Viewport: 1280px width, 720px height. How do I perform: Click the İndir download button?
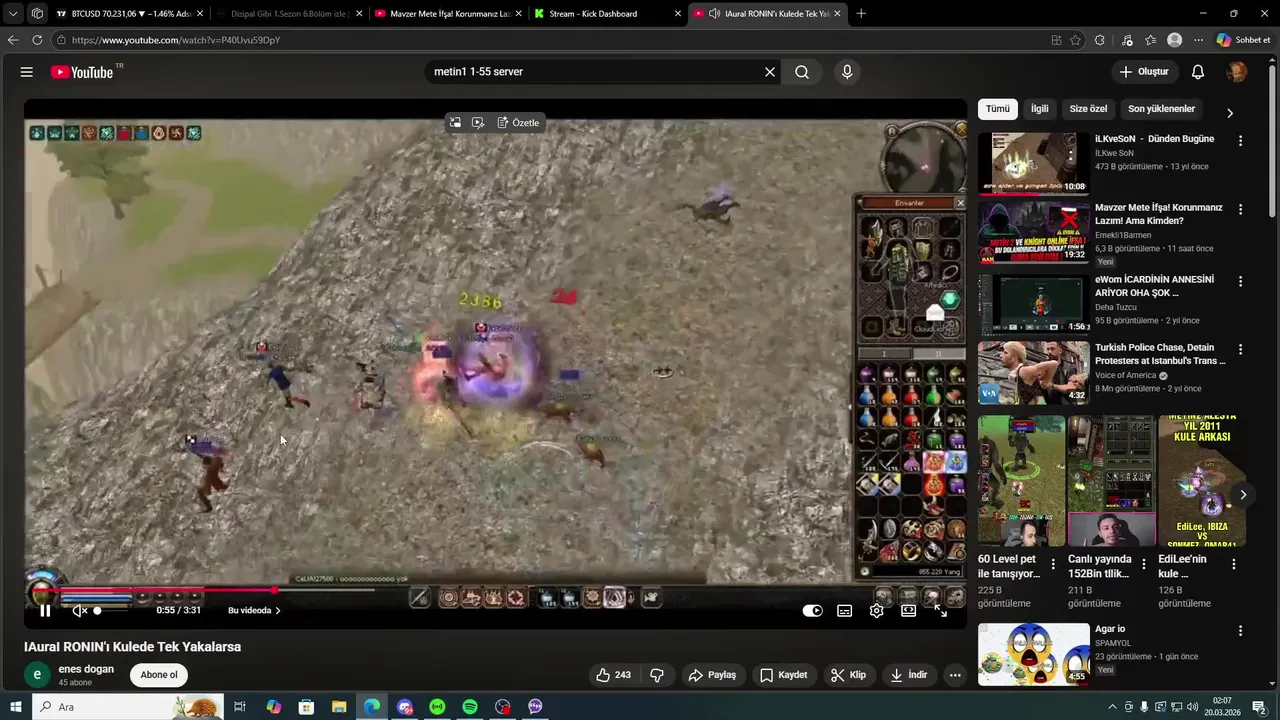click(x=909, y=675)
